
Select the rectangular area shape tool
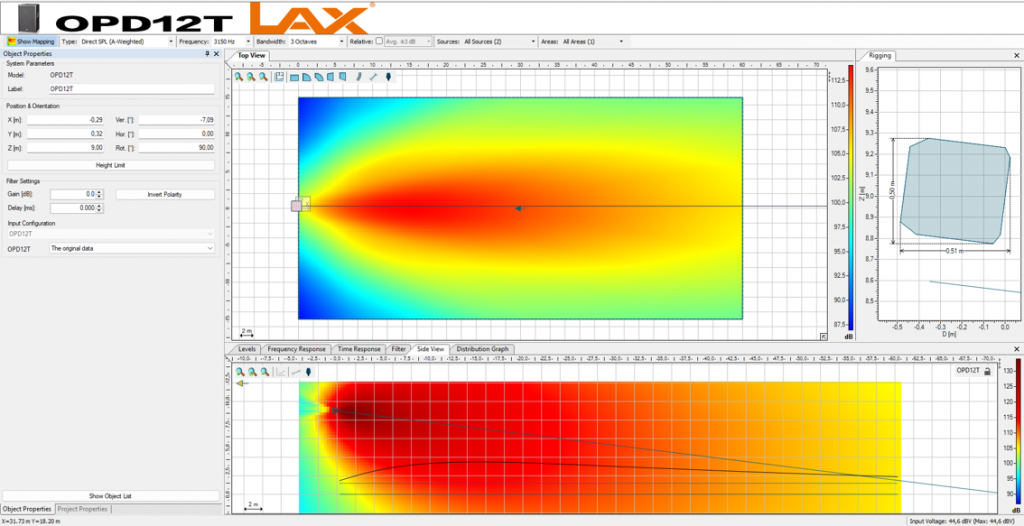click(x=295, y=77)
